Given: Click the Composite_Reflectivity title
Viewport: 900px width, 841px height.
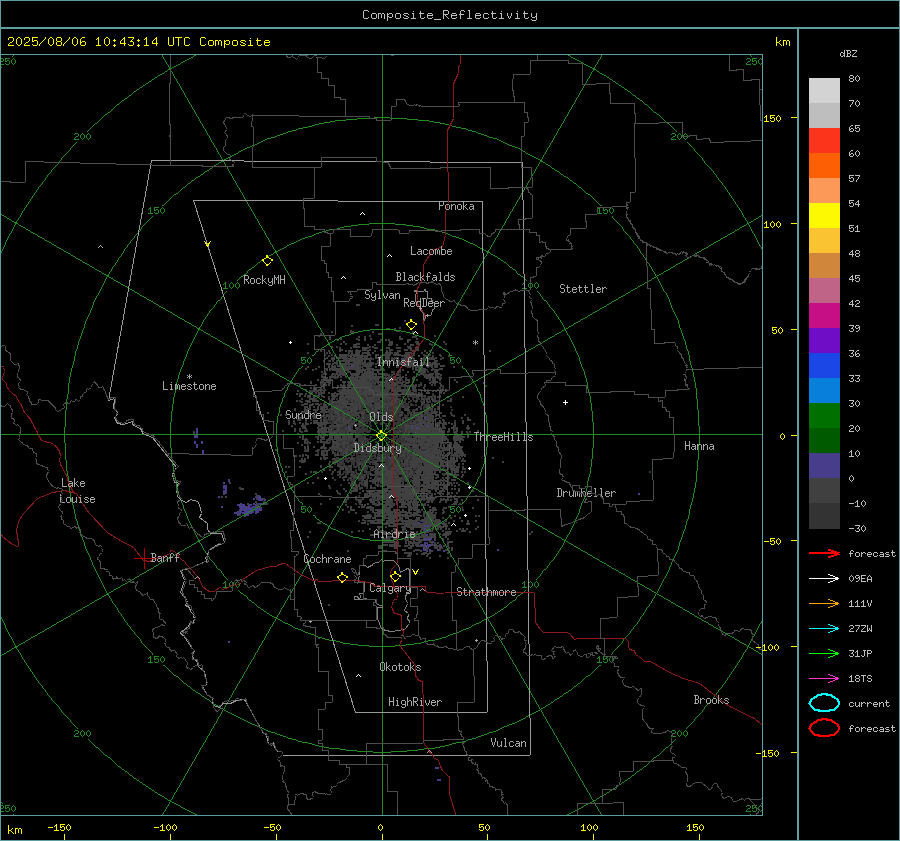Looking at the screenshot, I should (449, 14).
